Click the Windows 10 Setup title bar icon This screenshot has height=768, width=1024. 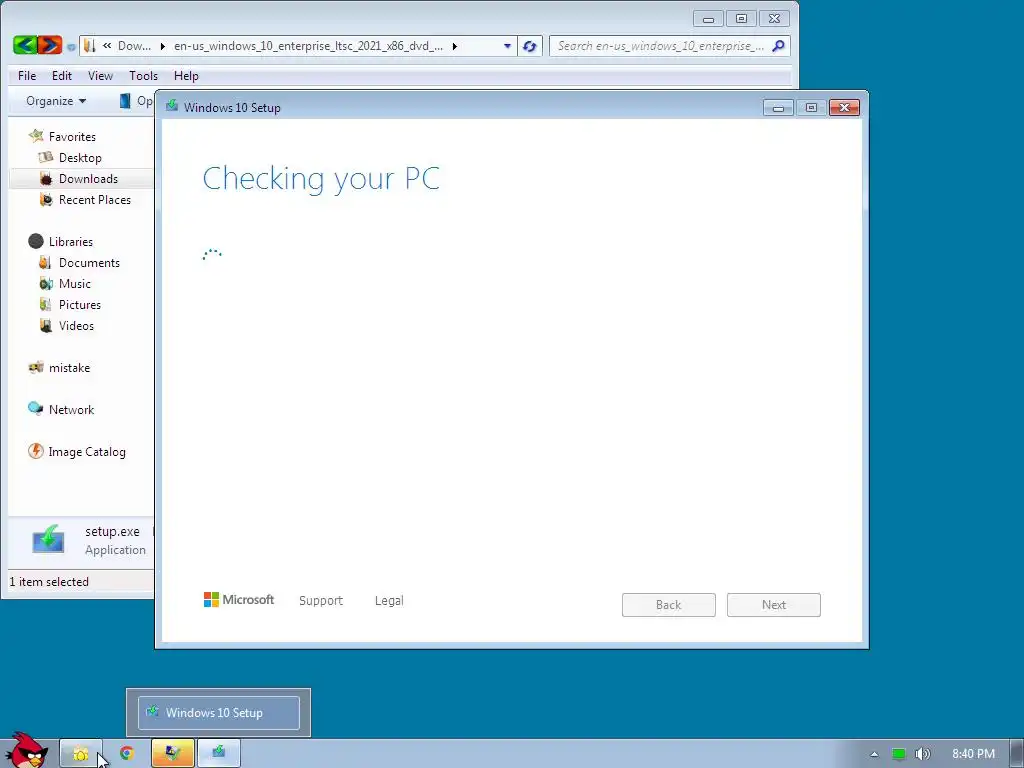[x=172, y=106]
